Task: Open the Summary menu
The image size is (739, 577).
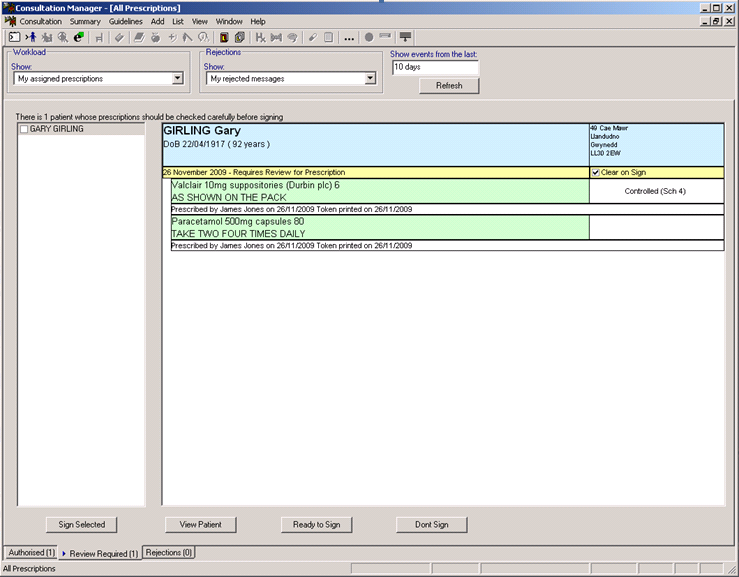Action: 85,21
